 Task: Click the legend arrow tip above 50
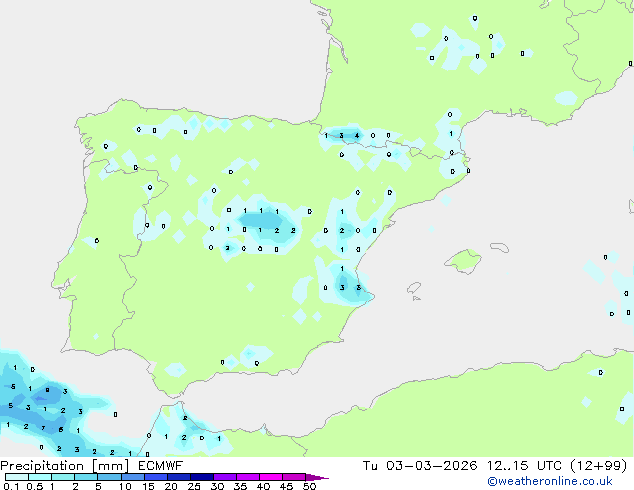pos(317,477)
